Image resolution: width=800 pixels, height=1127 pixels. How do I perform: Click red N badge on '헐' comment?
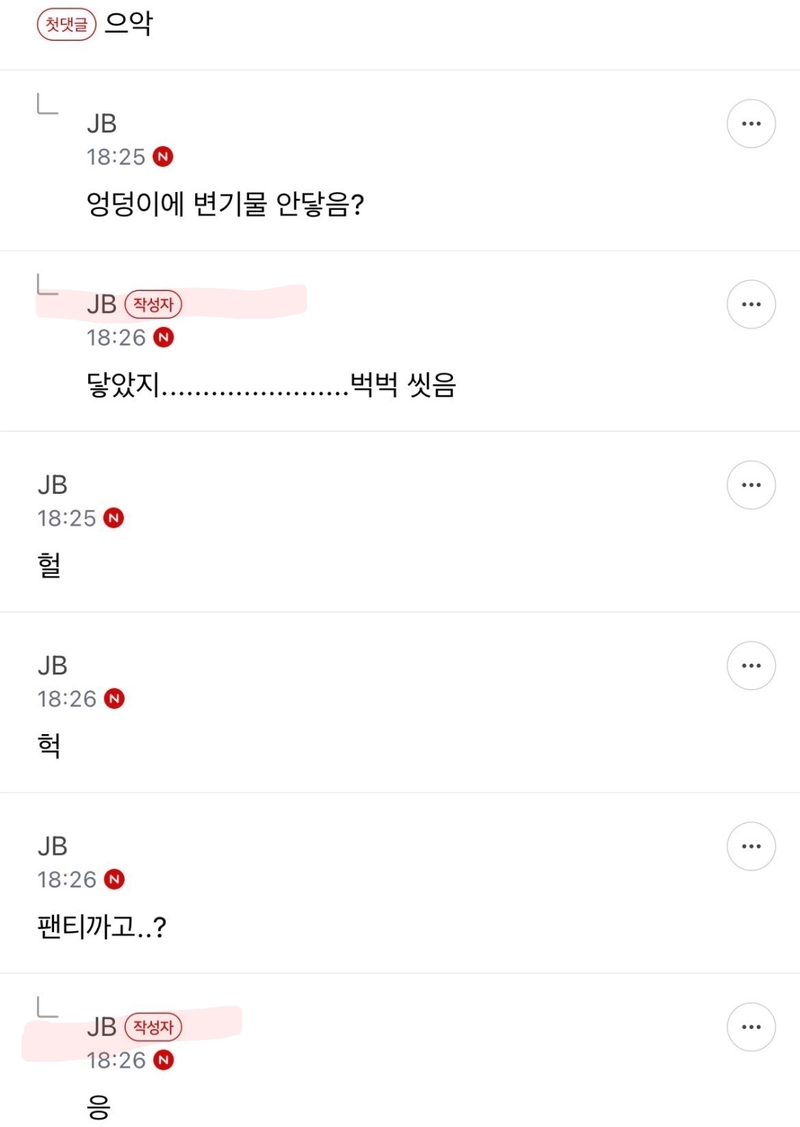114,518
